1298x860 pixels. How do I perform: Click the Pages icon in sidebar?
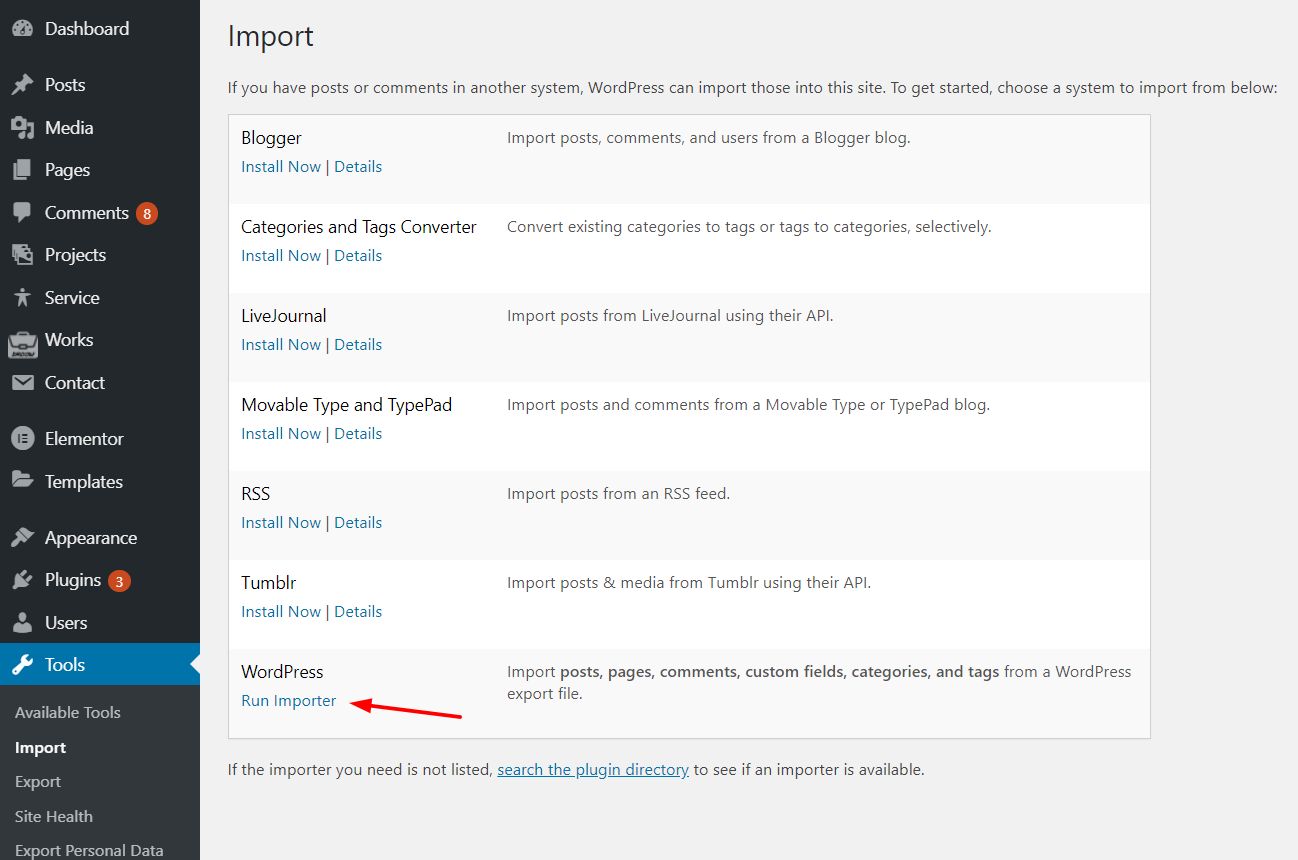(x=22, y=170)
